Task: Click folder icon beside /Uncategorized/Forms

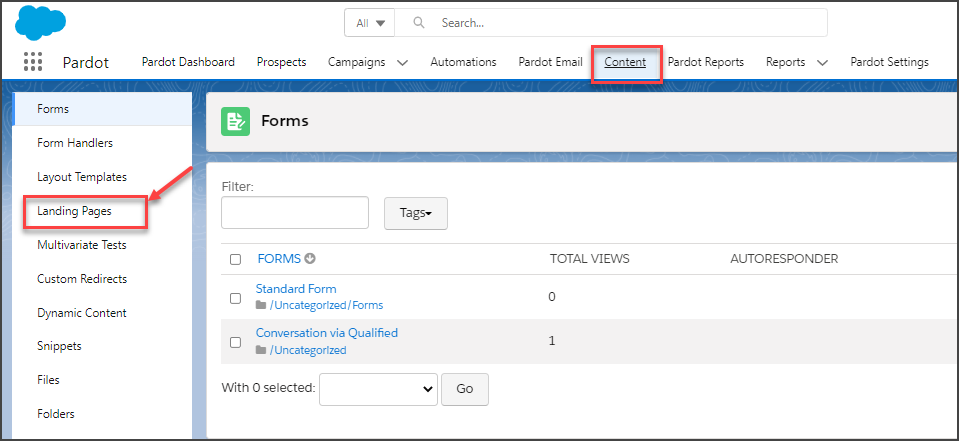Action: tap(261, 305)
